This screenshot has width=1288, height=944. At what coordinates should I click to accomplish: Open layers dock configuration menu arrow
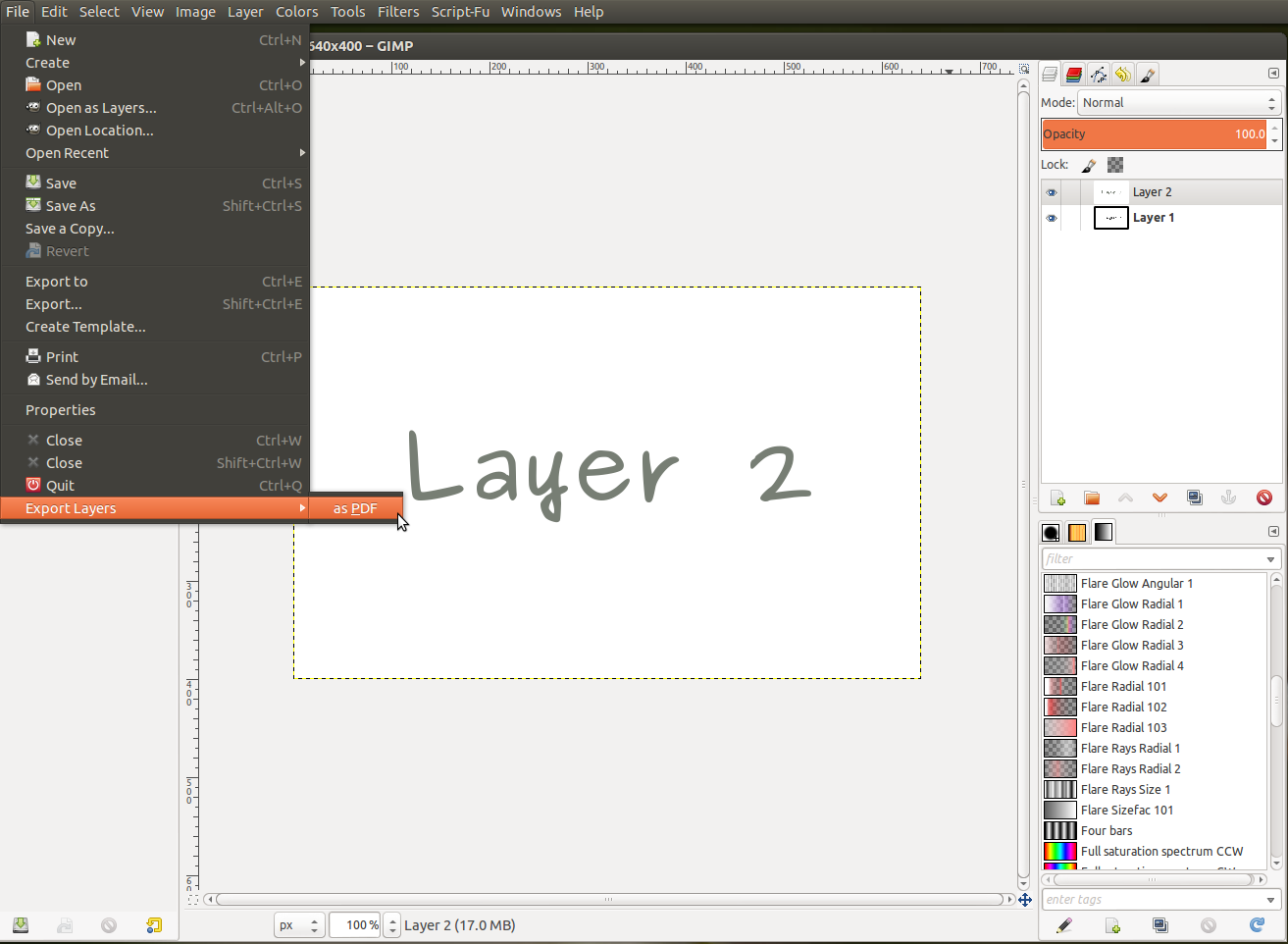coord(1273,74)
